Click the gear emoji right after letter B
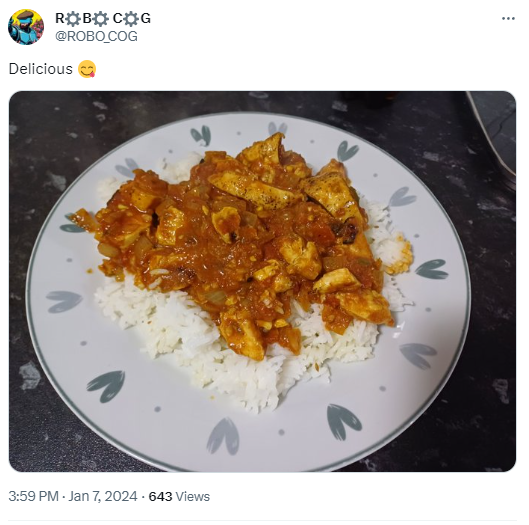The image size is (529, 525). point(100,19)
